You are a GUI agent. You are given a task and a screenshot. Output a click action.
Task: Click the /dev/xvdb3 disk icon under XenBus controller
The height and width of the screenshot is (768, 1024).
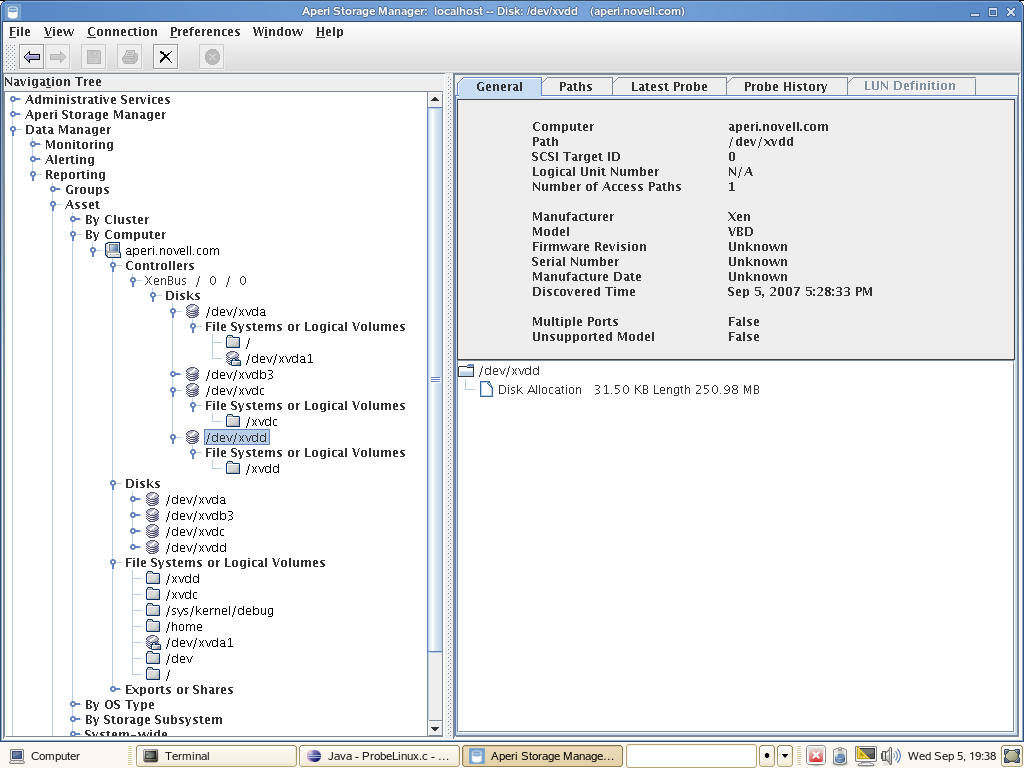click(193, 374)
